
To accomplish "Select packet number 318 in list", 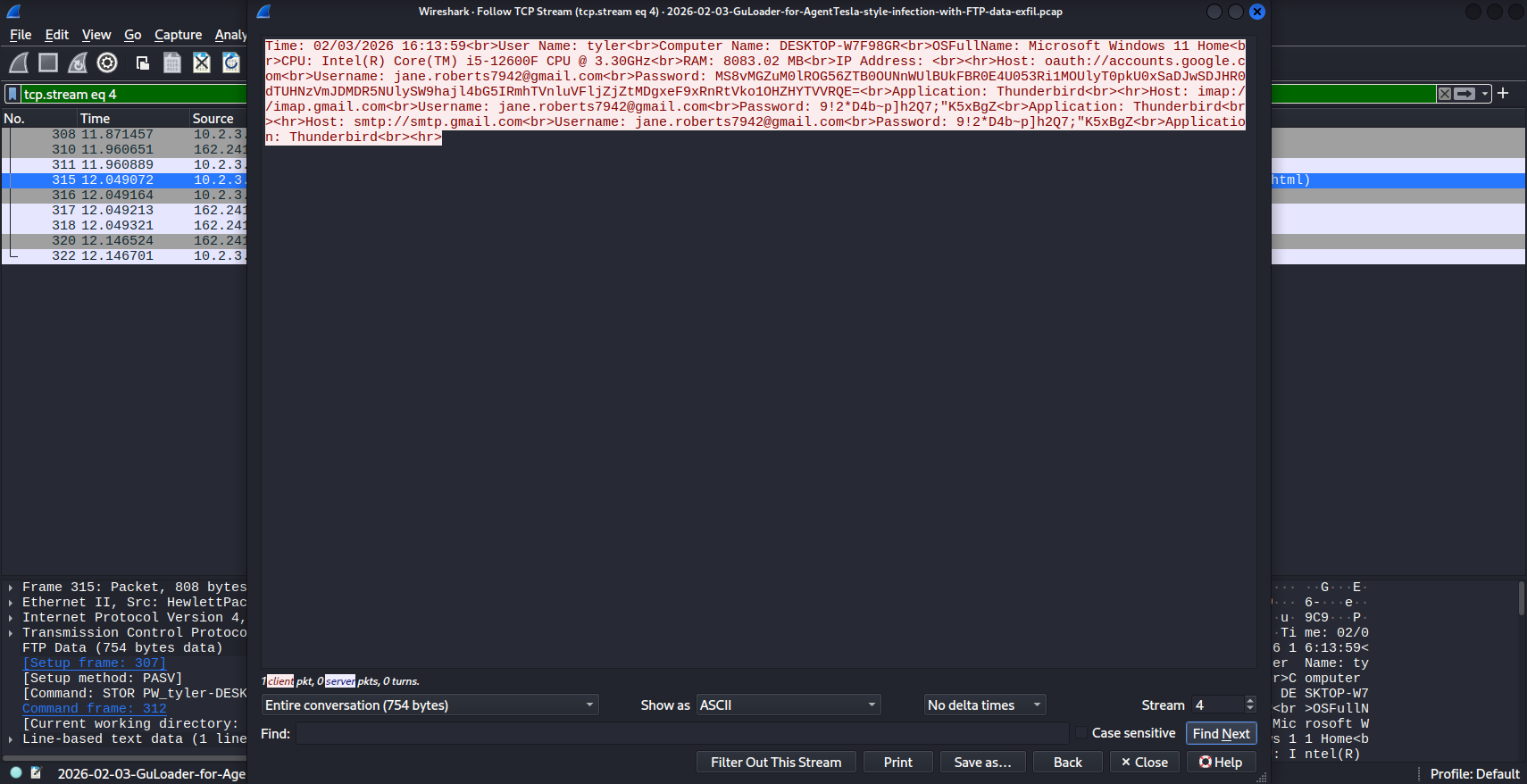I will (124, 226).
